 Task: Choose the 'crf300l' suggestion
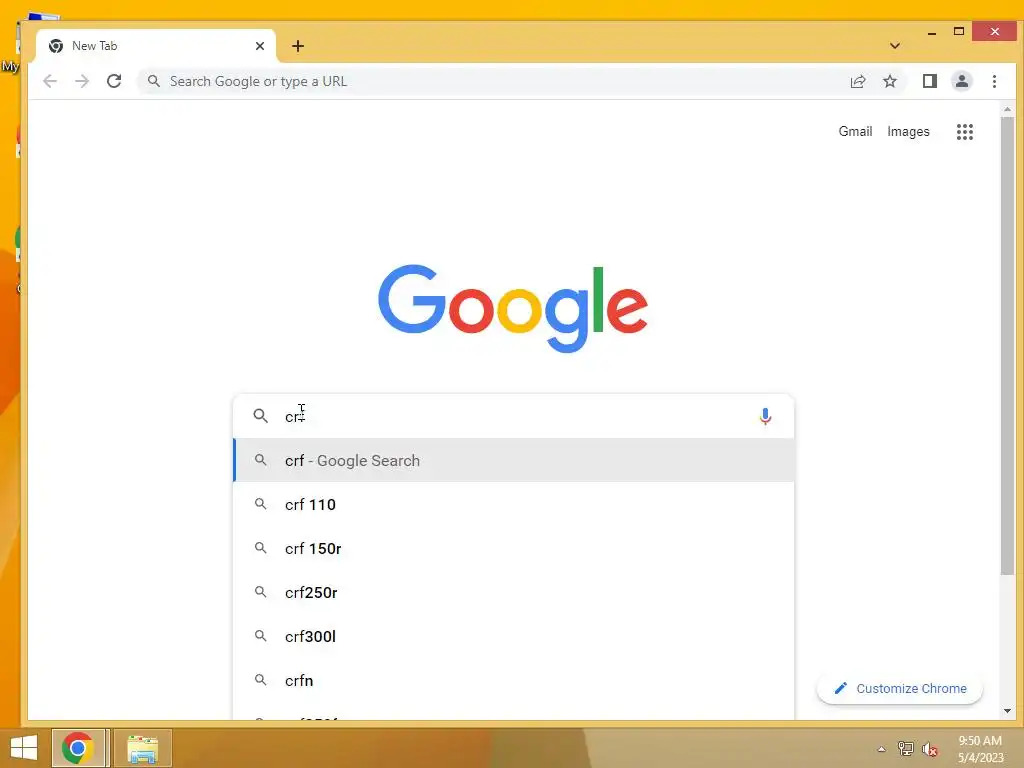(513, 636)
